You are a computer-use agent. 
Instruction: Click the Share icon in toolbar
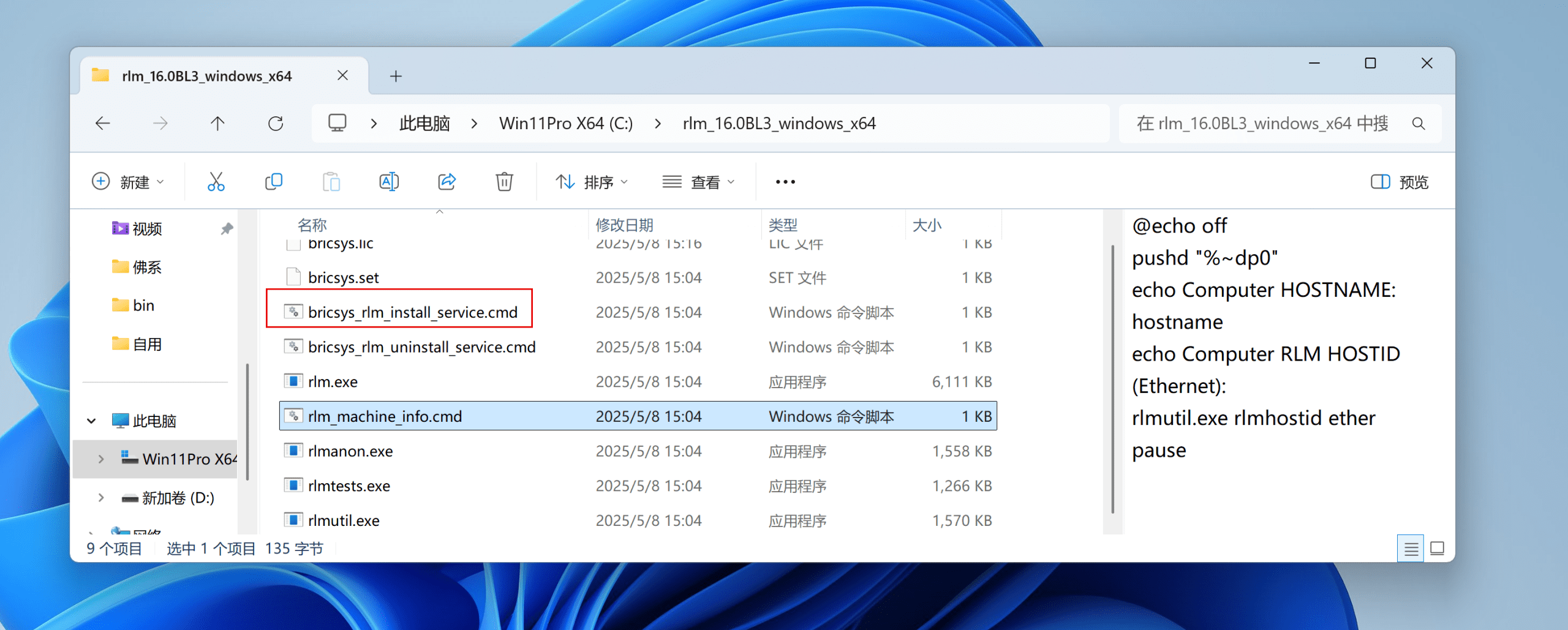coord(447,182)
